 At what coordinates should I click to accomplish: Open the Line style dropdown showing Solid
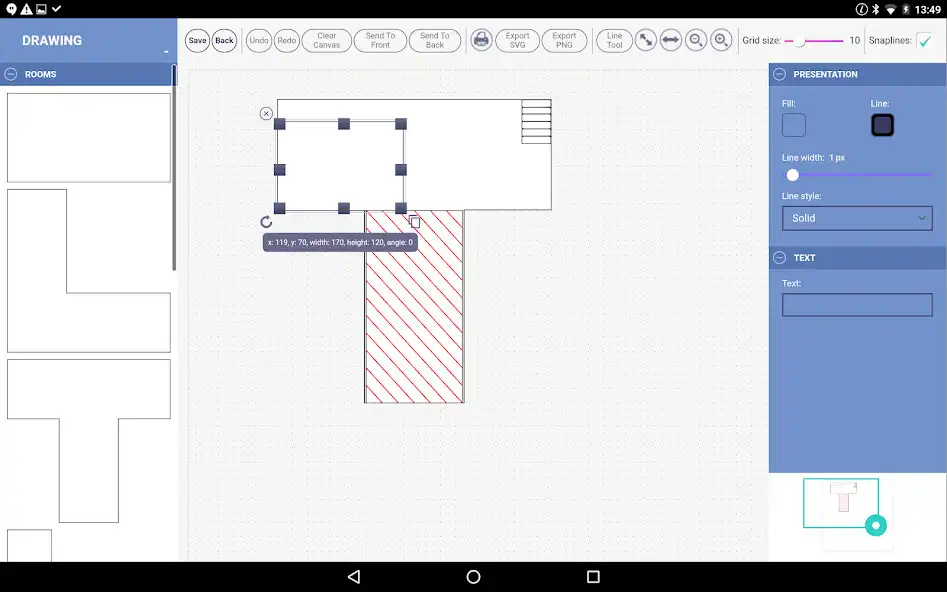[x=857, y=218]
